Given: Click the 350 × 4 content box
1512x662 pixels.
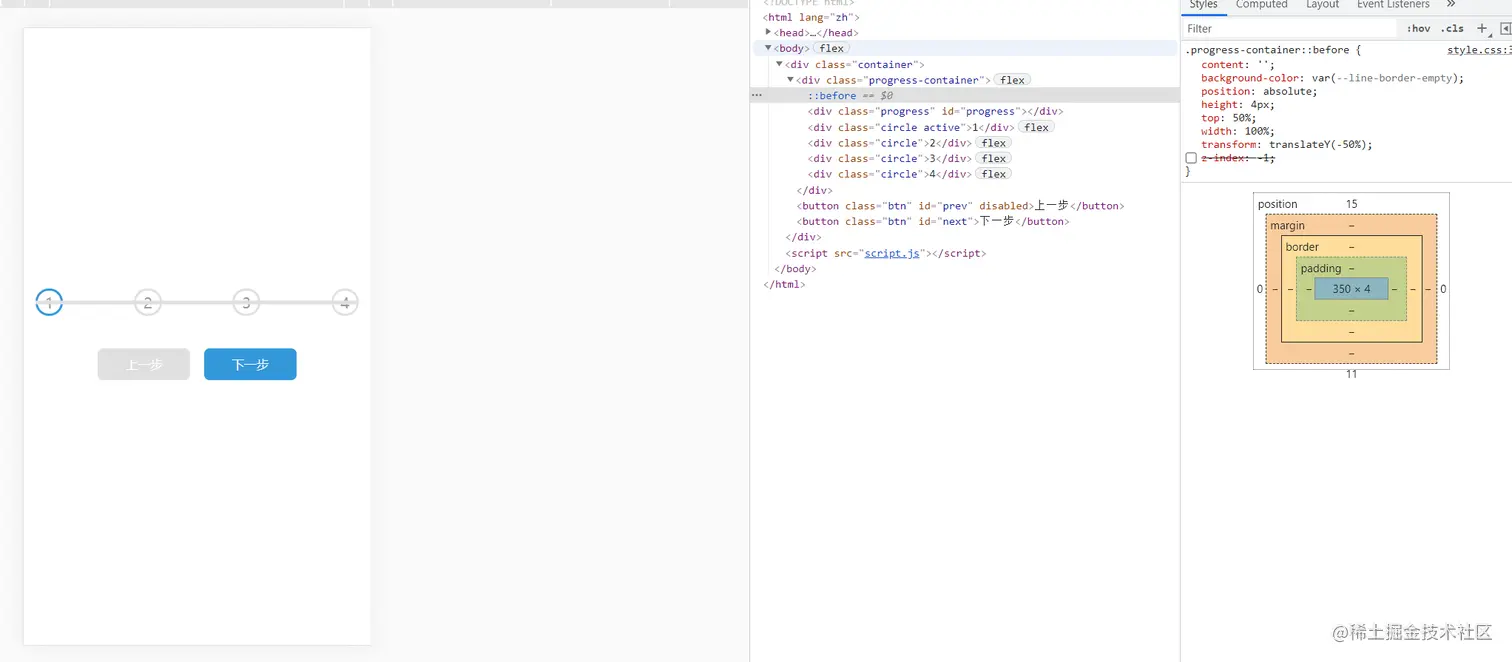Looking at the screenshot, I should [x=1351, y=289].
